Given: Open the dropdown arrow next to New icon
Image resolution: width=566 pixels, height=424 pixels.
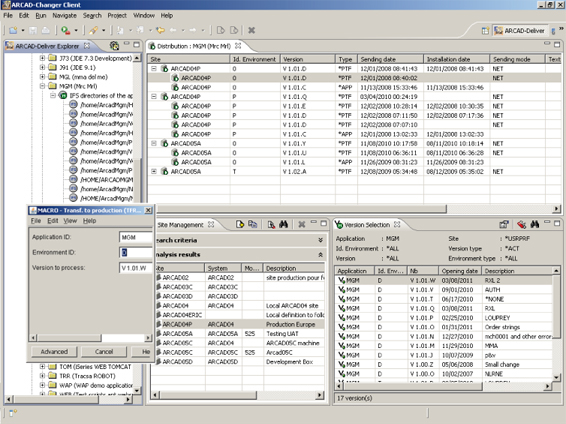Looking at the screenshot, I should [x=23, y=30].
